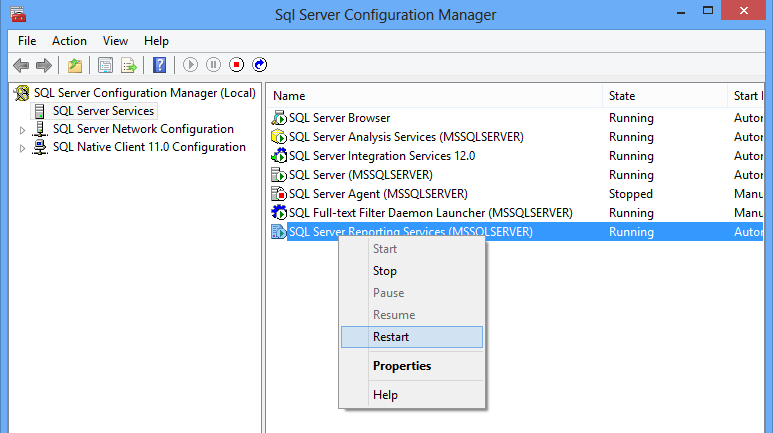
Task: Click the Start Service toolbar icon
Action: 190,65
